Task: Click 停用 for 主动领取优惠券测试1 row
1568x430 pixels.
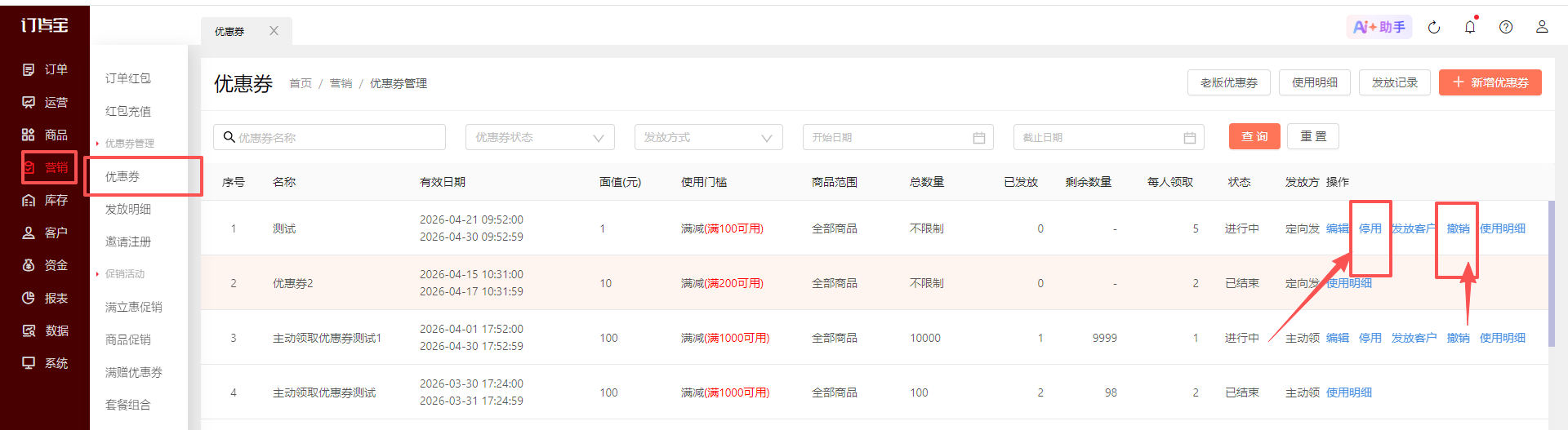Action: (x=1370, y=338)
